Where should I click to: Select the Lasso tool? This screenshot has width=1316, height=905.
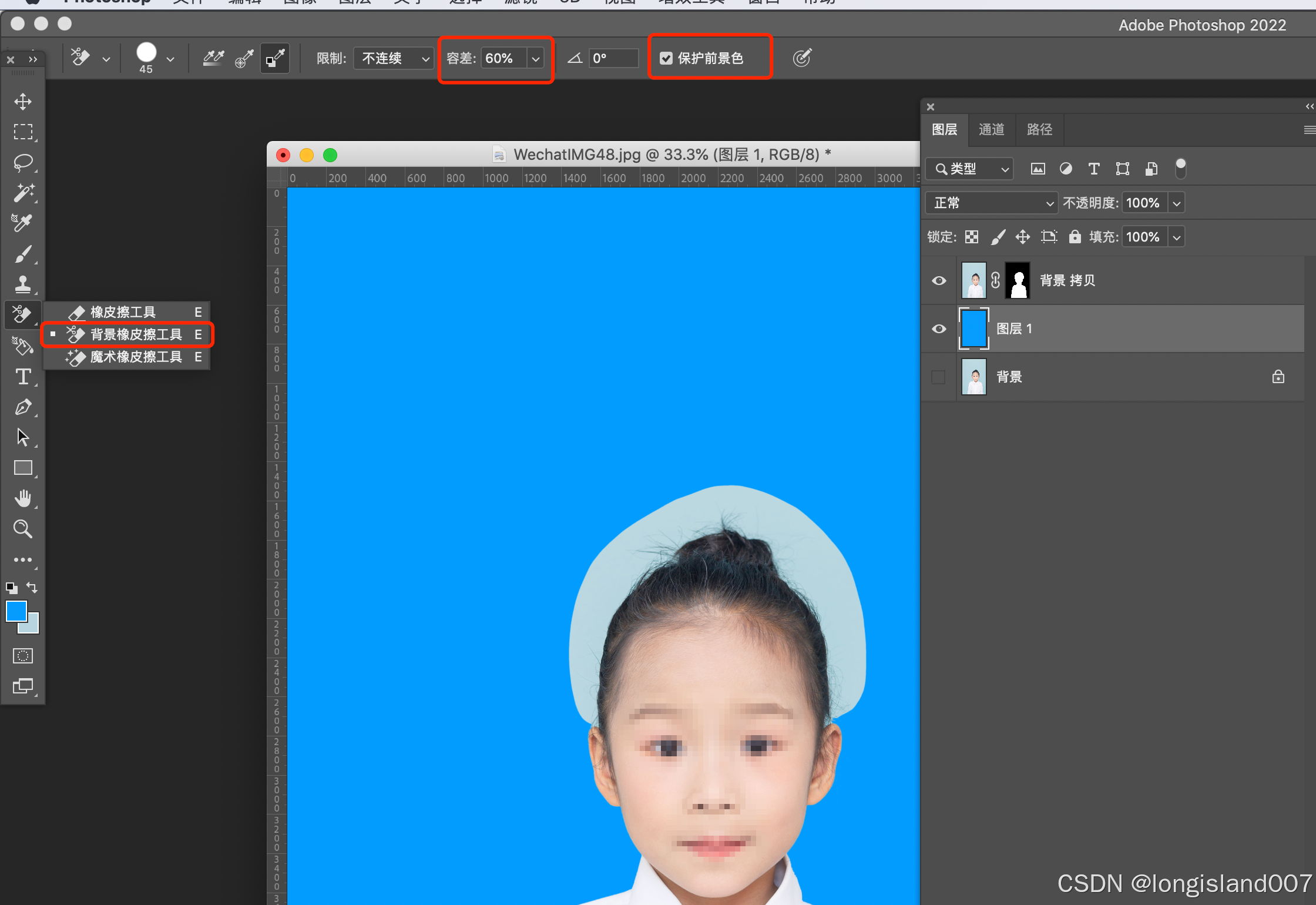[23, 162]
